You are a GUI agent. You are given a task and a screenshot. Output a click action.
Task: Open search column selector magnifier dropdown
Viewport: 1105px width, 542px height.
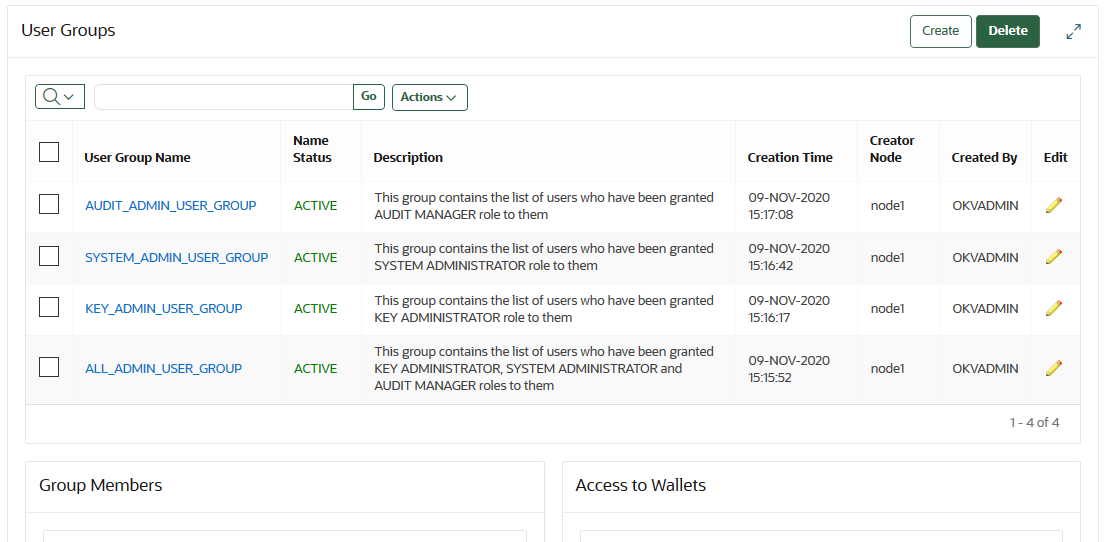(x=60, y=97)
